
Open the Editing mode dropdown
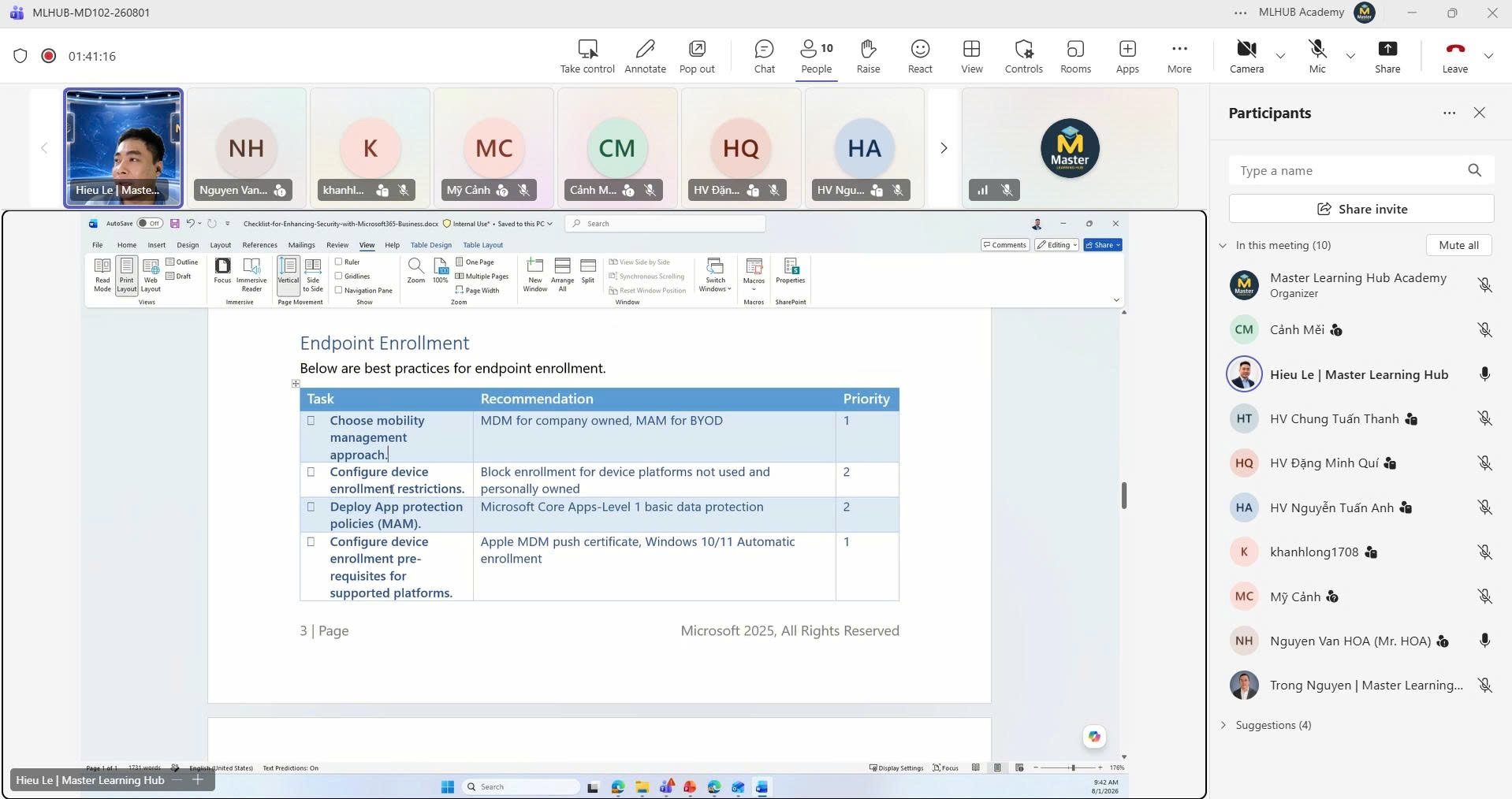[1056, 245]
